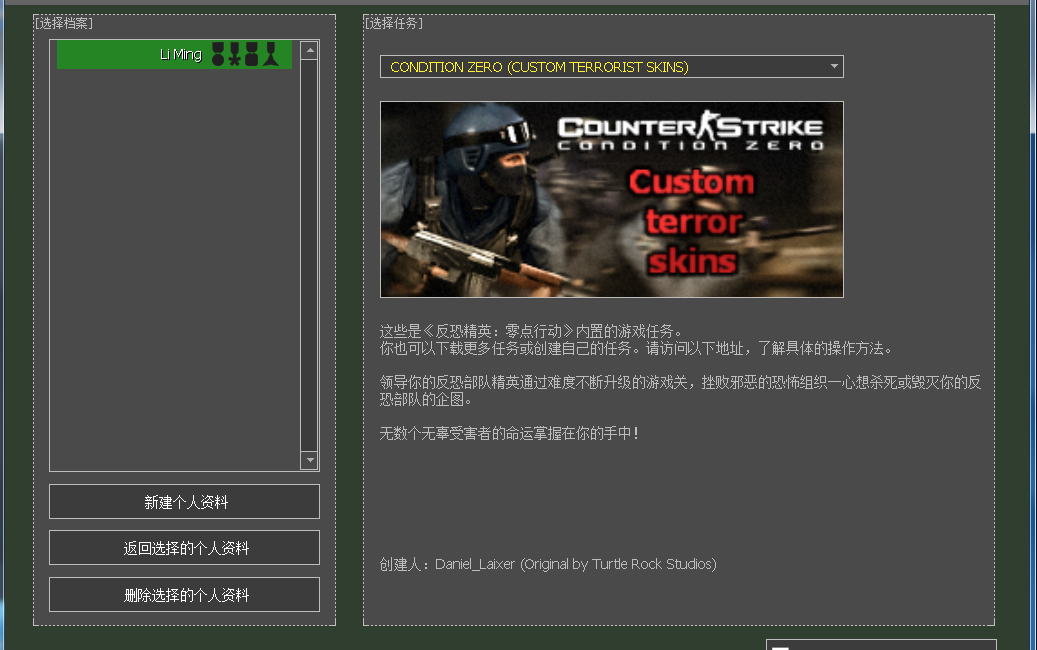This screenshot has width=1037, height=650.
Task: Click the scroll-up arrow icon on the profile list
Action: [310, 51]
